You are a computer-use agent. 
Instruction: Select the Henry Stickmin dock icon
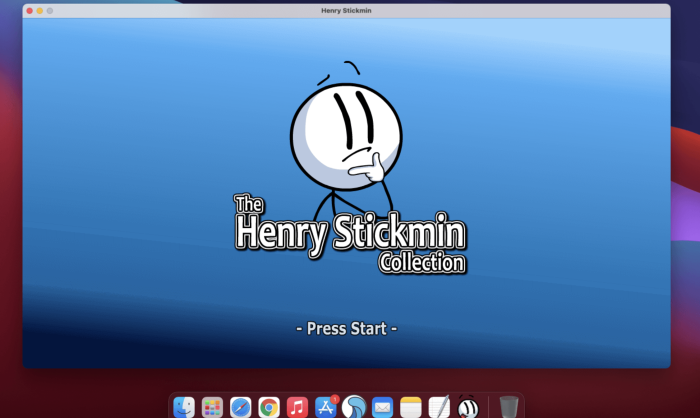click(467, 407)
